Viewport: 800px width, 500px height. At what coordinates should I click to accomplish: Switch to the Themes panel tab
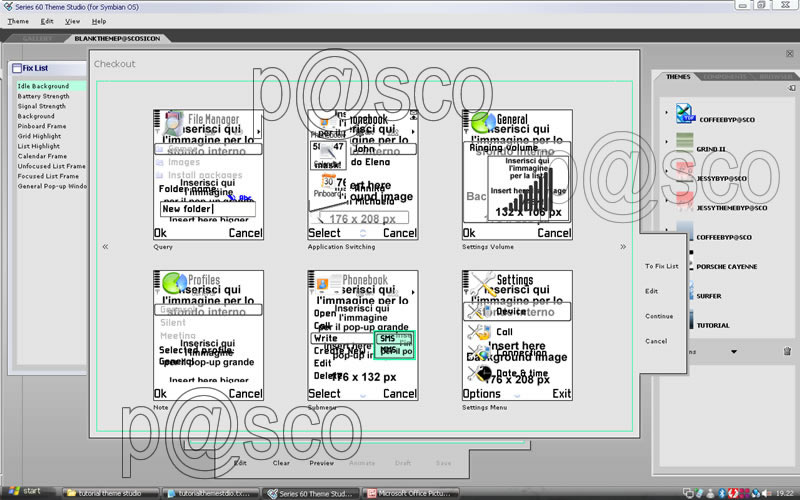point(678,77)
